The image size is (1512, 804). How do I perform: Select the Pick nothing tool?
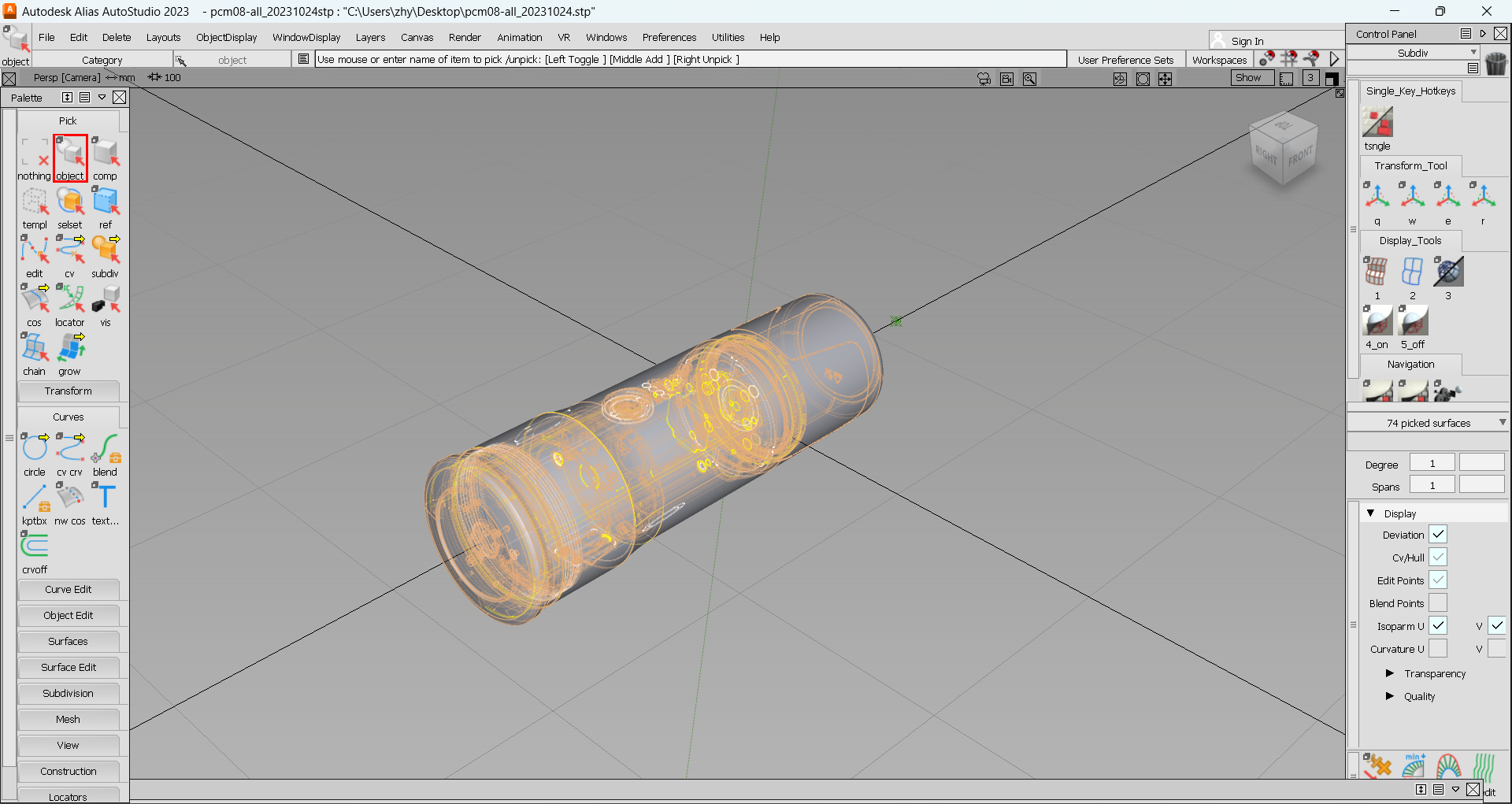[34, 154]
